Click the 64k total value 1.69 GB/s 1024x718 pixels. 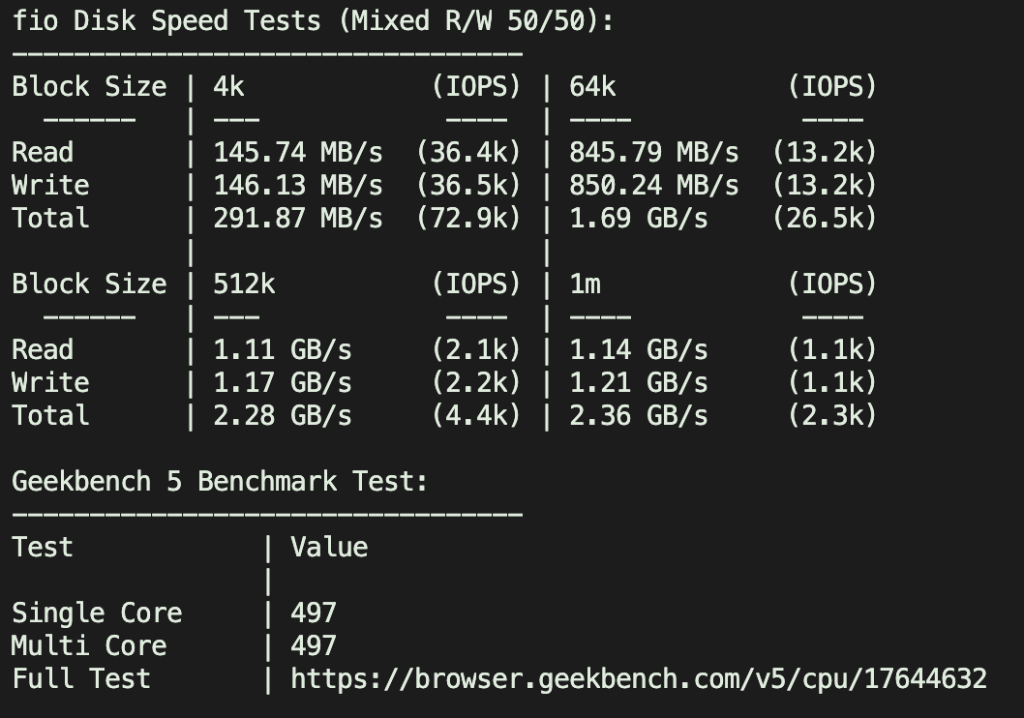(638, 218)
